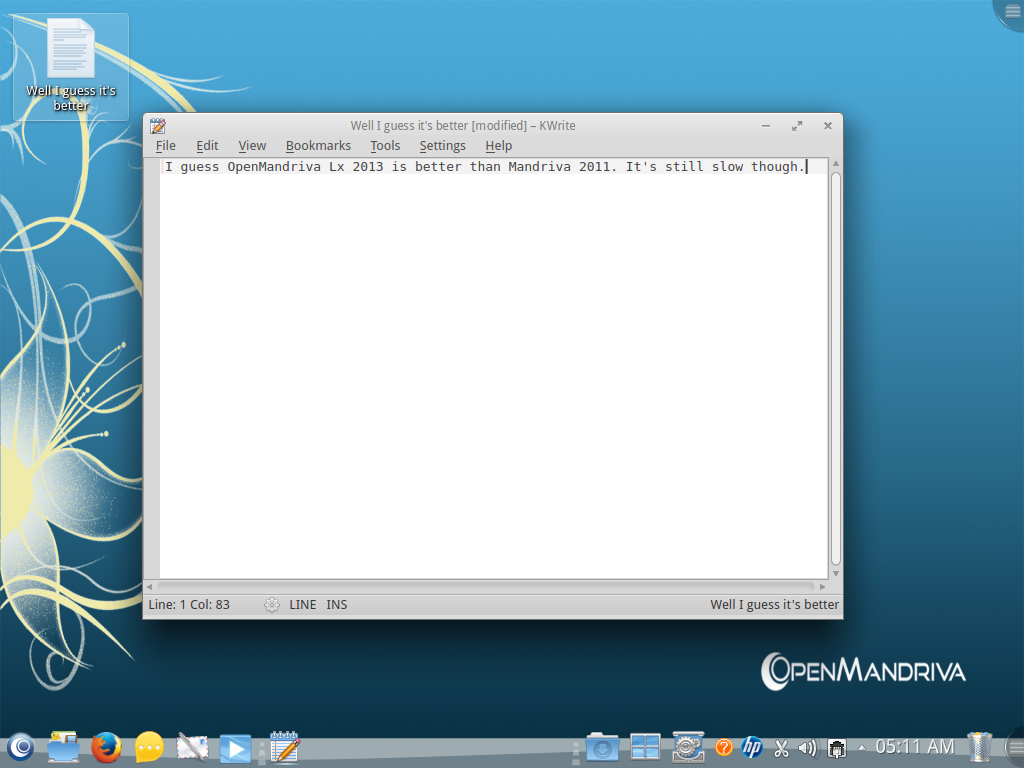Click the 05:11 AM clock
Screen dimensions: 1024x768
[914, 746]
